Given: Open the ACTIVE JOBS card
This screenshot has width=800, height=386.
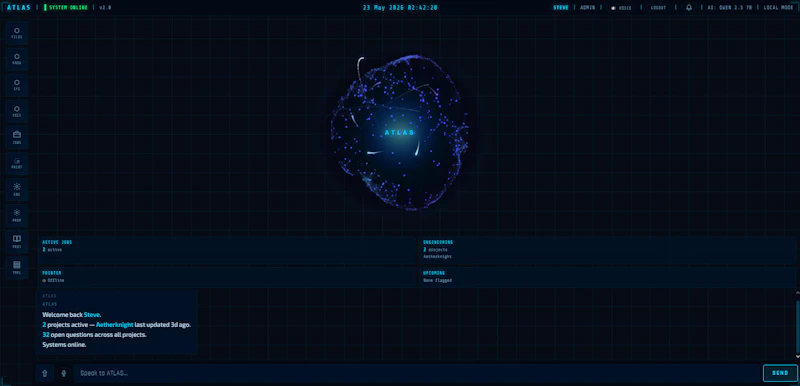Looking at the screenshot, I should (x=227, y=250).
